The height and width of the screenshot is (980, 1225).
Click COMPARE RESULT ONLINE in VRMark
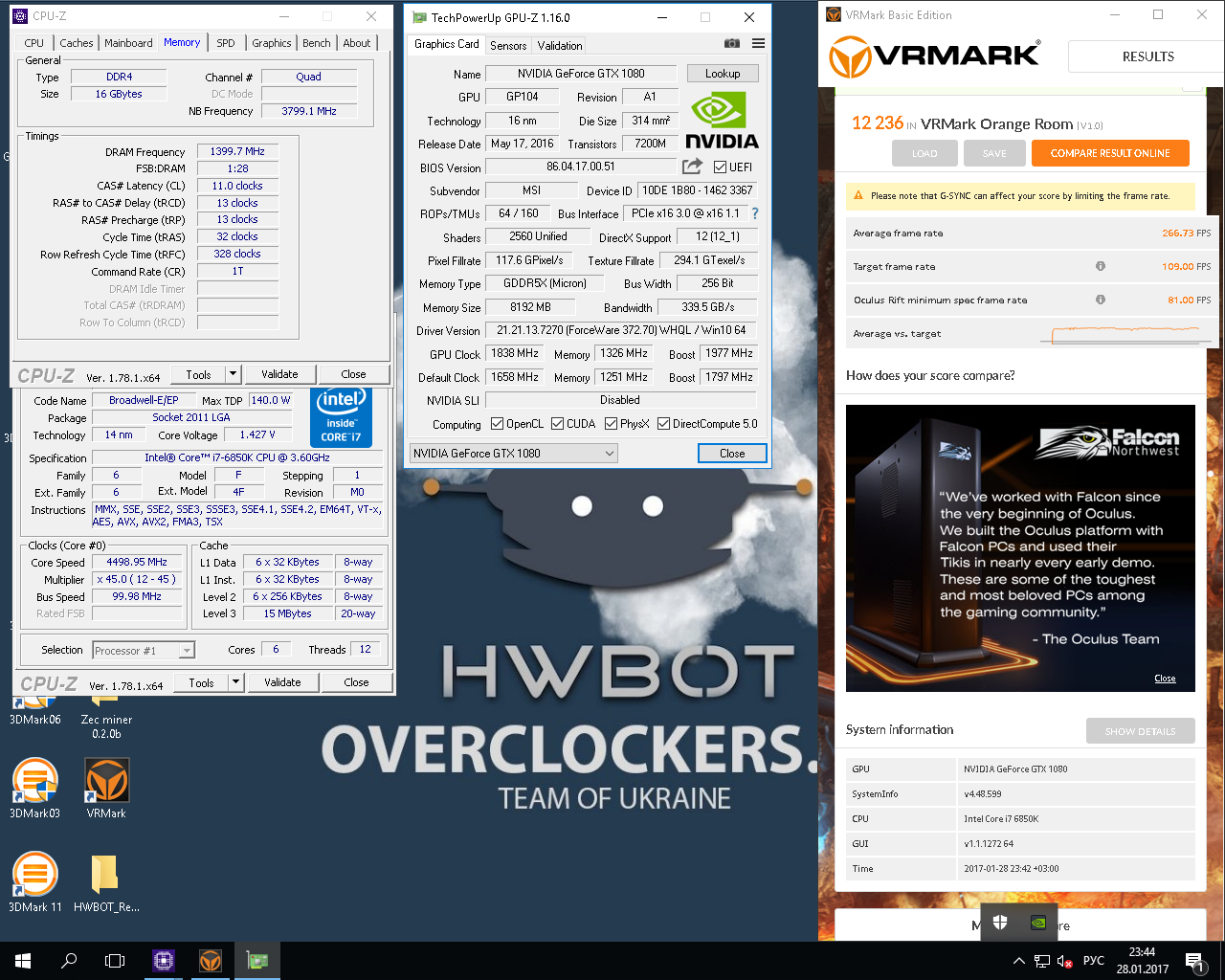point(1110,153)
